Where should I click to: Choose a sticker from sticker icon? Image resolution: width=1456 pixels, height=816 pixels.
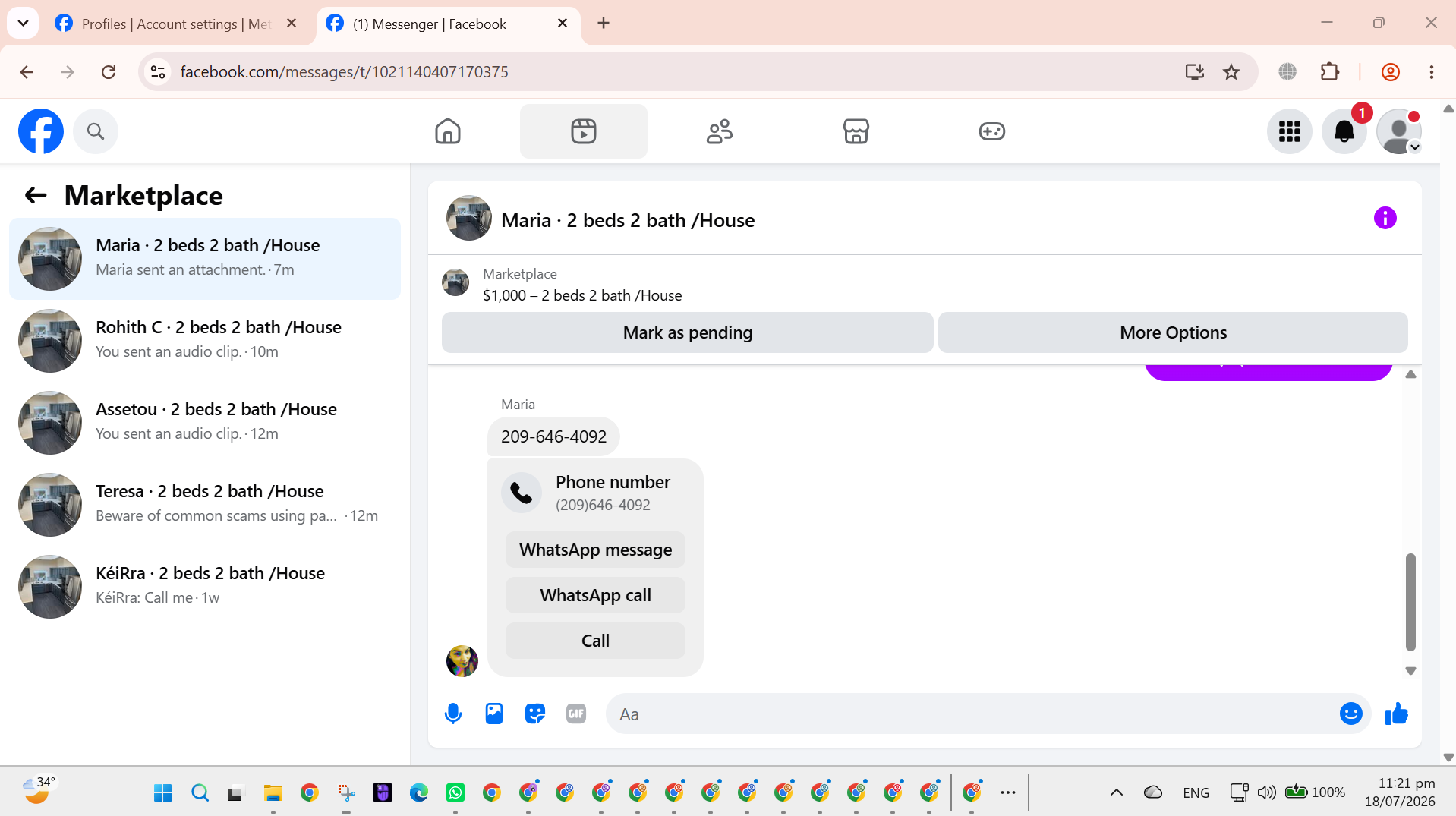click(535, 714)
